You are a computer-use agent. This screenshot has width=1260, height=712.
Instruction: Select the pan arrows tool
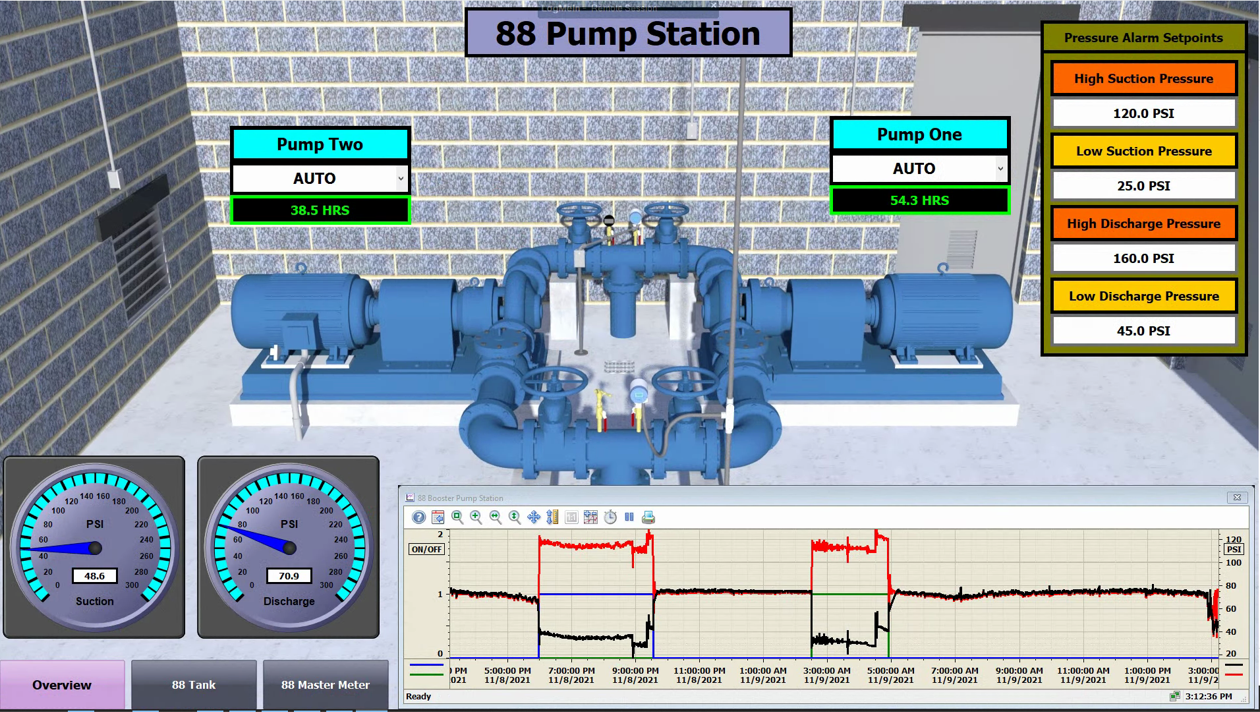(533, 517)
